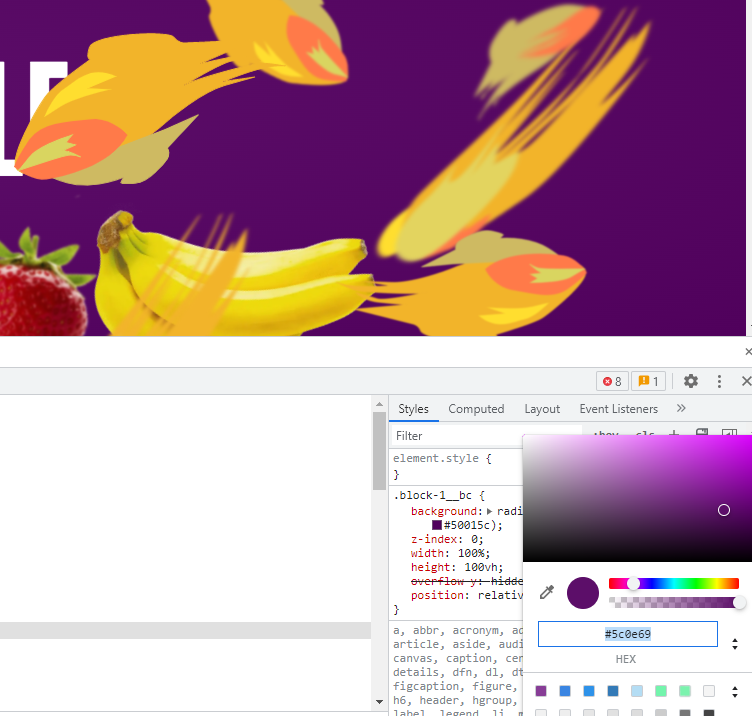Pick the purple palette swatch
This screenshot has width=752, height=716.
[x=541, y=691]
